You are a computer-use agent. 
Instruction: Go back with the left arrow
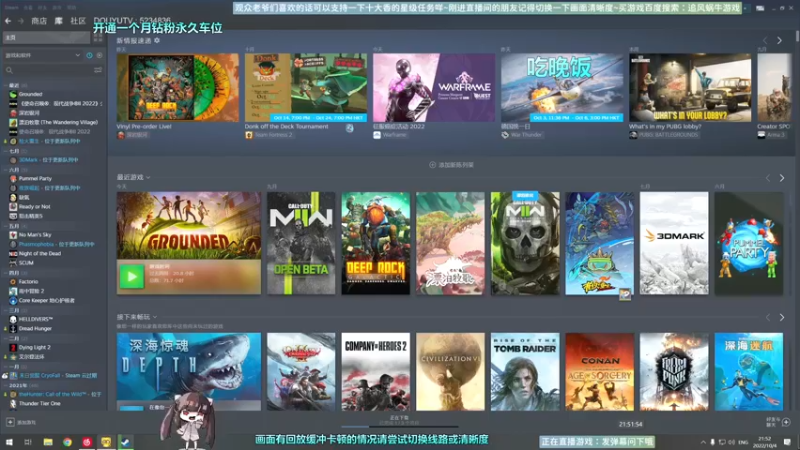point(8,21)
